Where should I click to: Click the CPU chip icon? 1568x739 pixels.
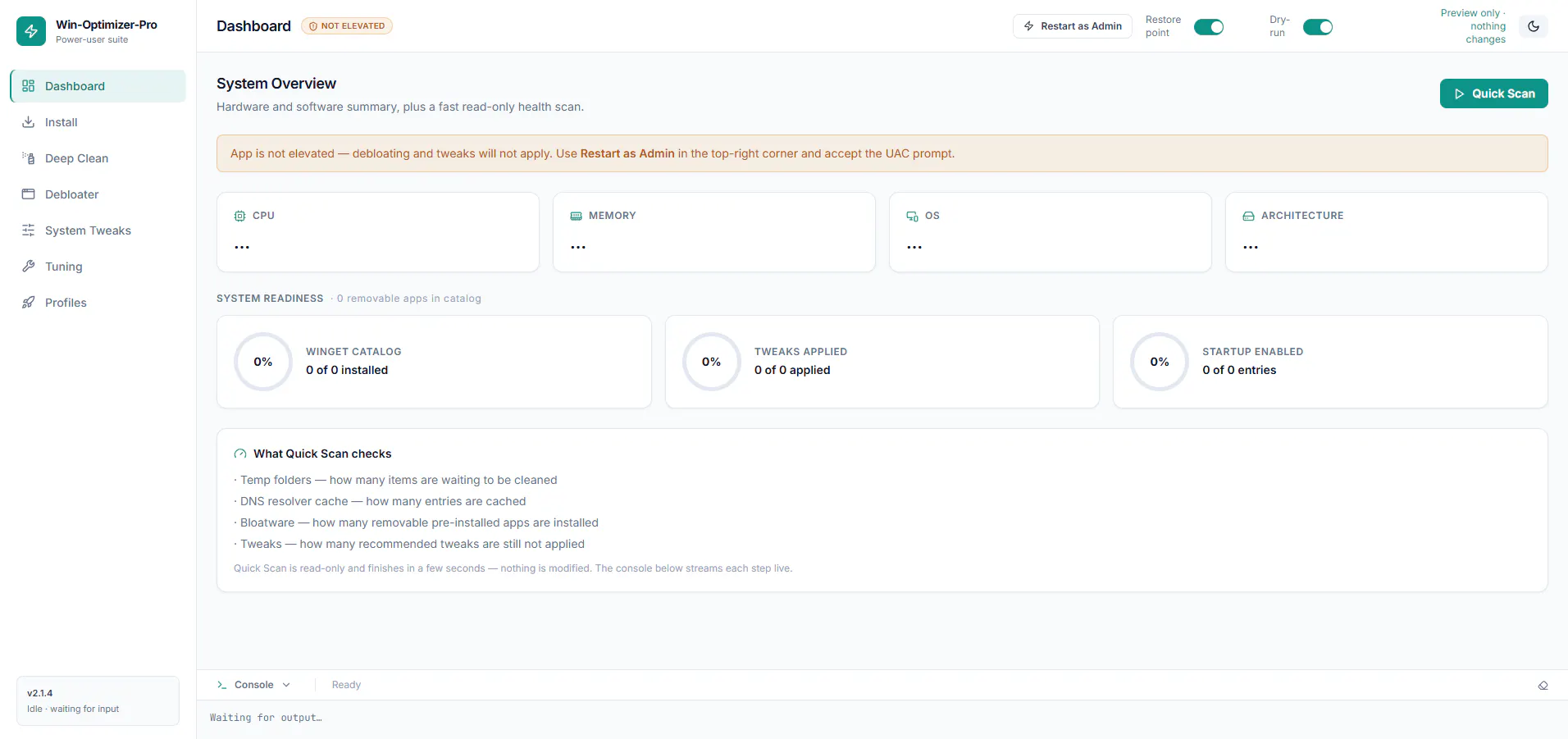[239, 216]
